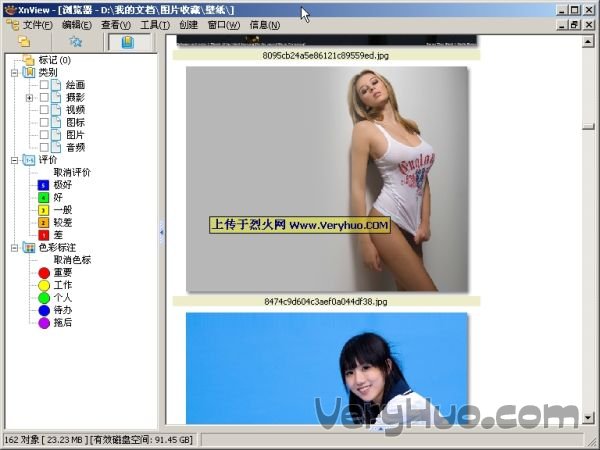Open the 工具(T) menu
This screenshot has width=600, height=450.
pos(154,24)
